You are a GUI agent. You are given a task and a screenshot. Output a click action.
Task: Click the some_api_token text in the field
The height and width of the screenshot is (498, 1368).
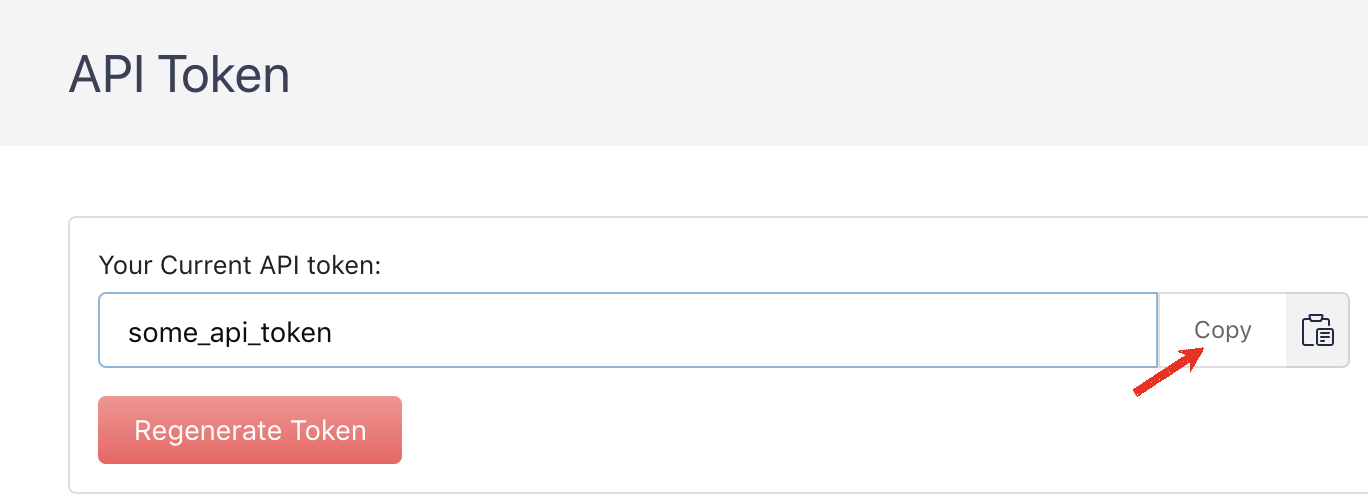230,332
